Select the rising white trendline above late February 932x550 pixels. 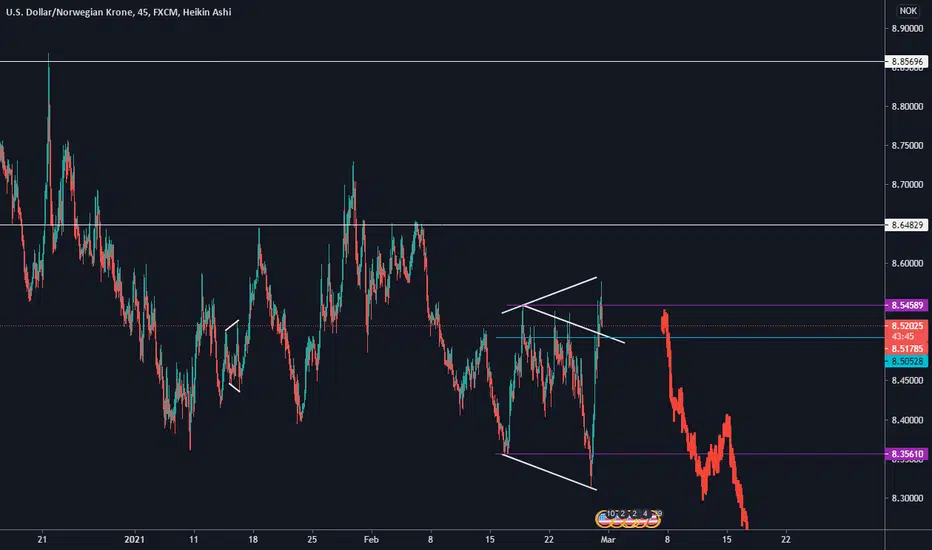click(549, 295)
